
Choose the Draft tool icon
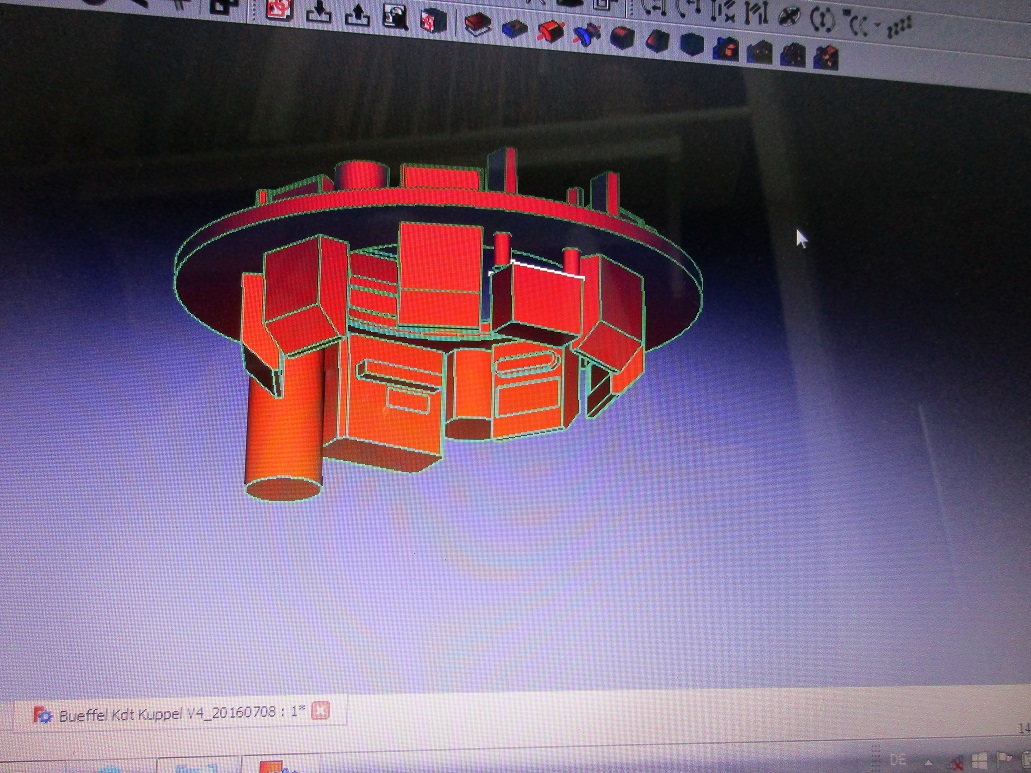691,44
